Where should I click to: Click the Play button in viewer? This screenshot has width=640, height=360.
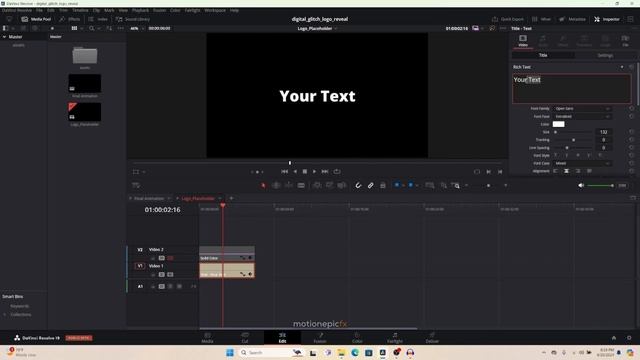click(314, 172)
